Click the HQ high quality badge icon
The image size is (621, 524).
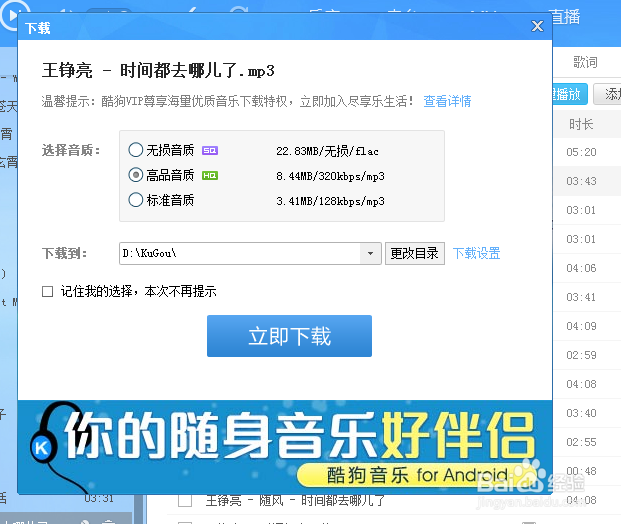coord(210,175)
